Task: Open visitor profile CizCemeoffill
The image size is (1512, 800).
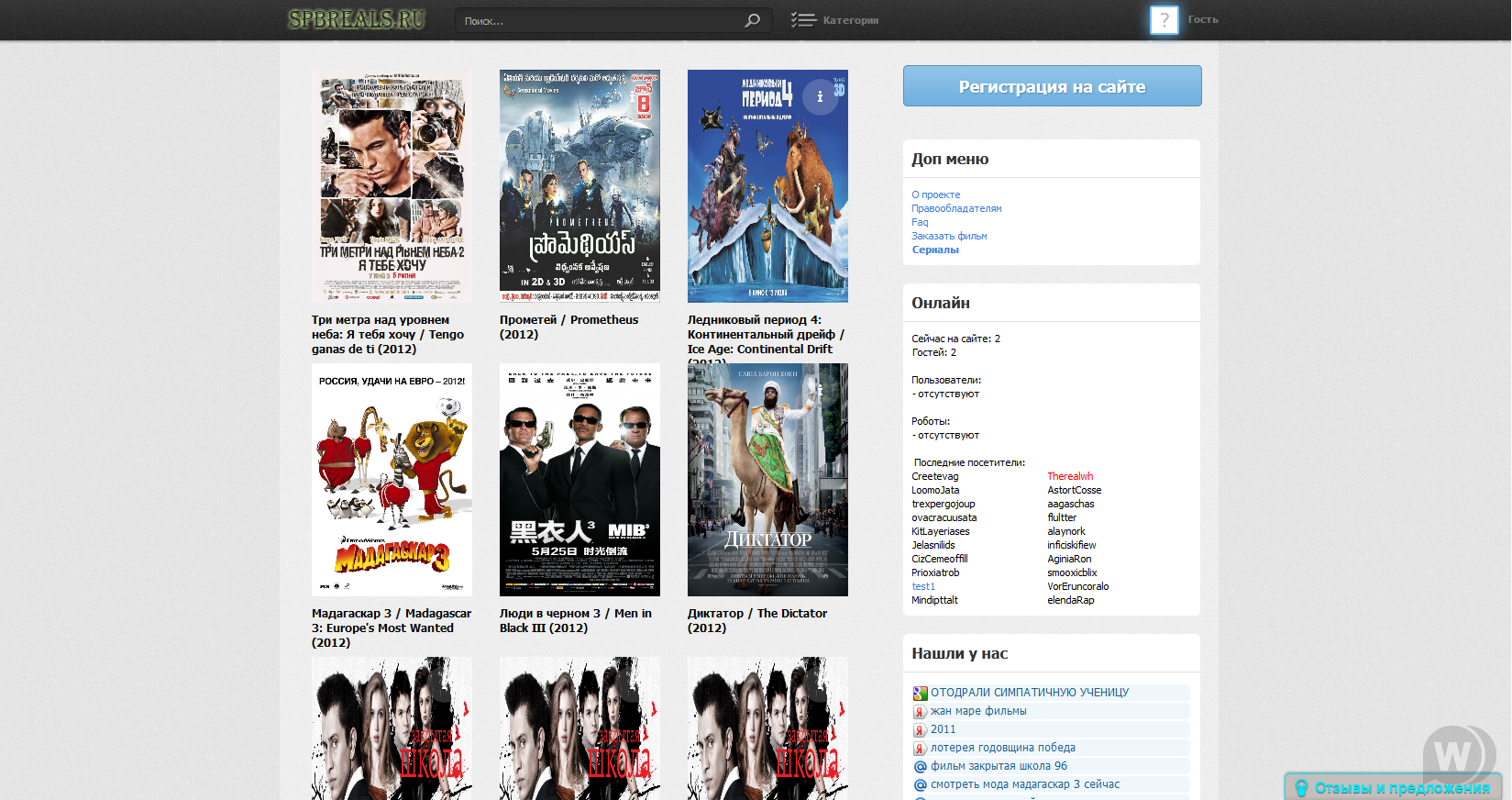Action: pos(940,559)
